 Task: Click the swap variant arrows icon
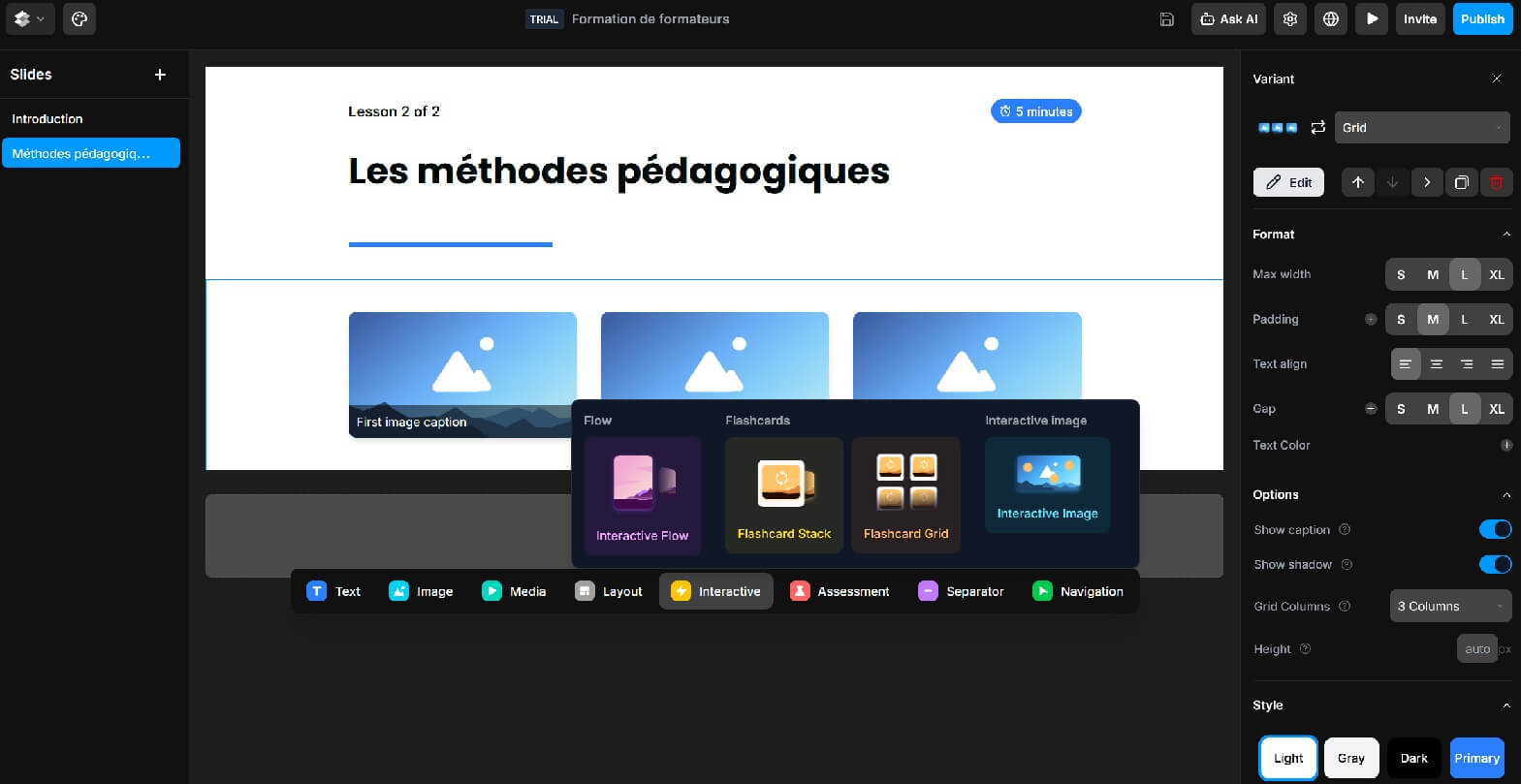1317,127
